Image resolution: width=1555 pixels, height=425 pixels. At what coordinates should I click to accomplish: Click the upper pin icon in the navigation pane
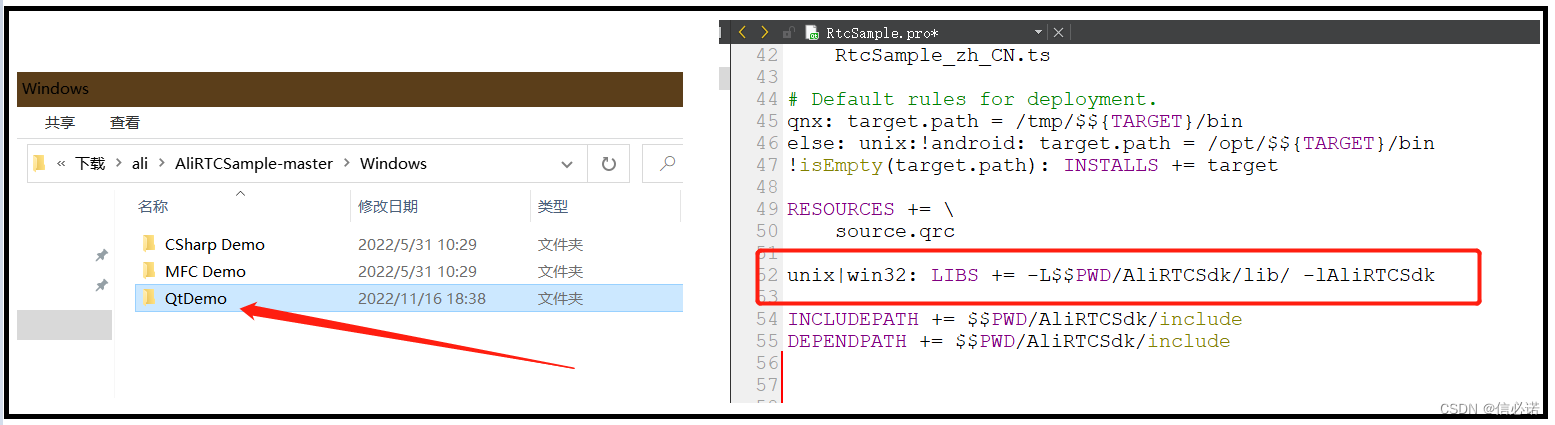(101, 256)
